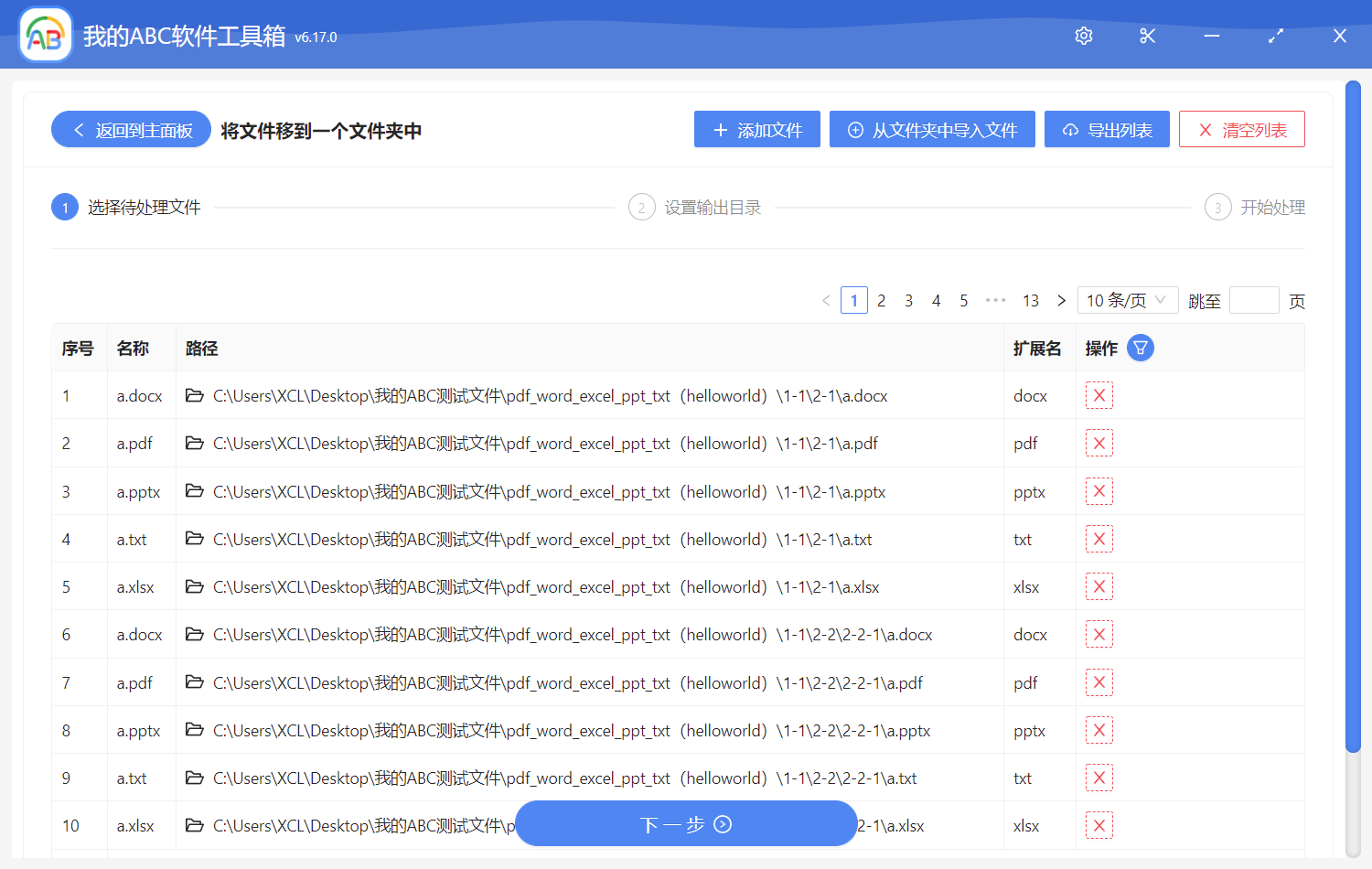Click the AB logo icon

45,35
